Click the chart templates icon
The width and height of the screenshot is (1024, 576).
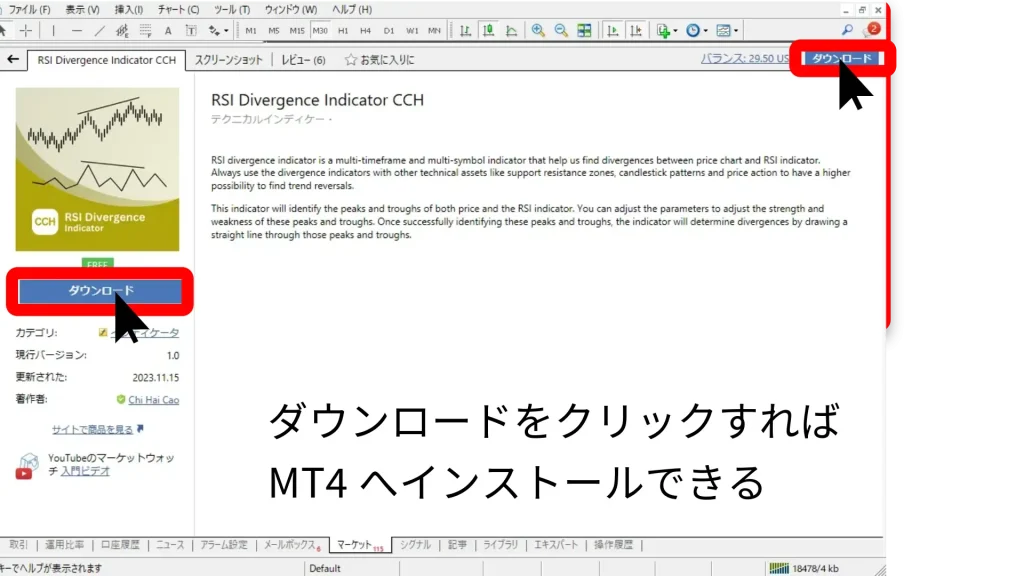point(723,30)
